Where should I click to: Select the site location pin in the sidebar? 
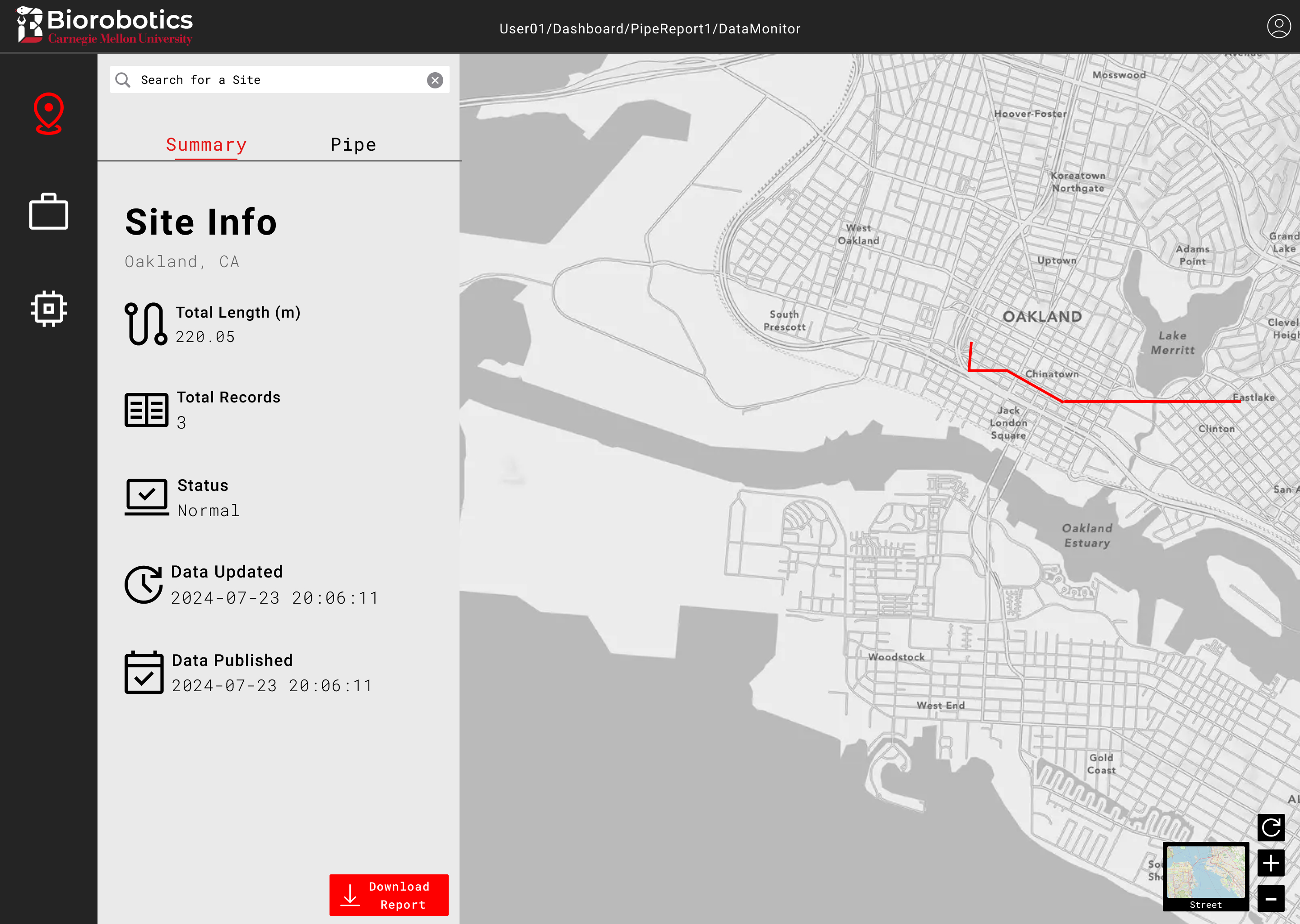point(48,114)
